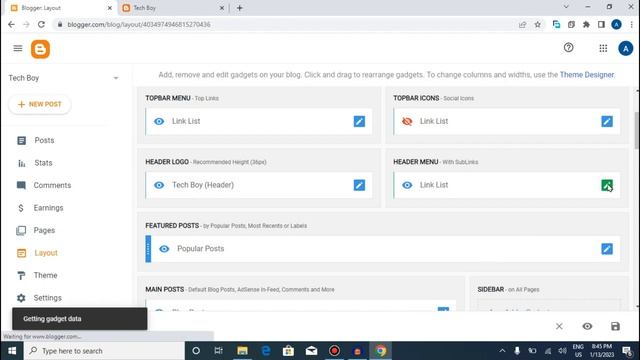Preview the layout with the eye icon
640x360 pixels.
pyautogui.click(x=587, y=326)
